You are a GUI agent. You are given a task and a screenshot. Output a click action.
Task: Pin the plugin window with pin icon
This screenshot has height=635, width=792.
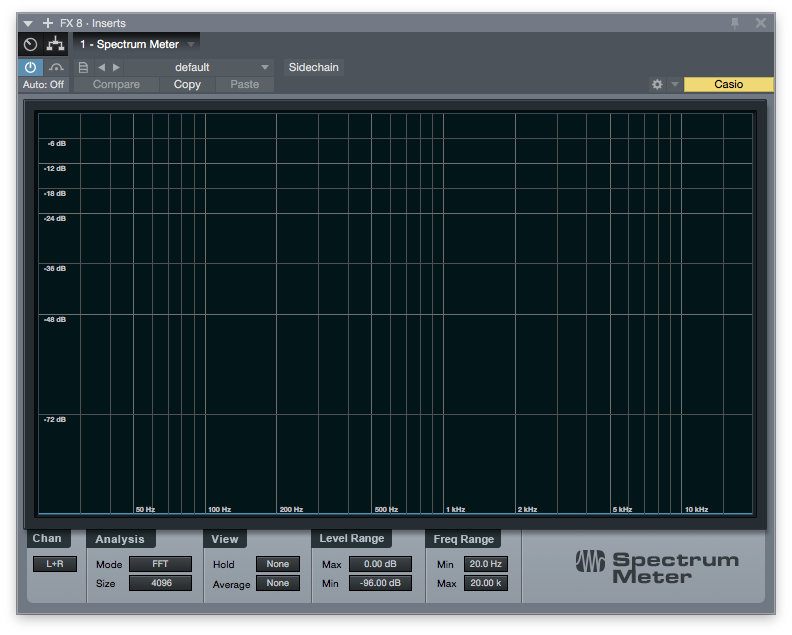coord(736,23)
